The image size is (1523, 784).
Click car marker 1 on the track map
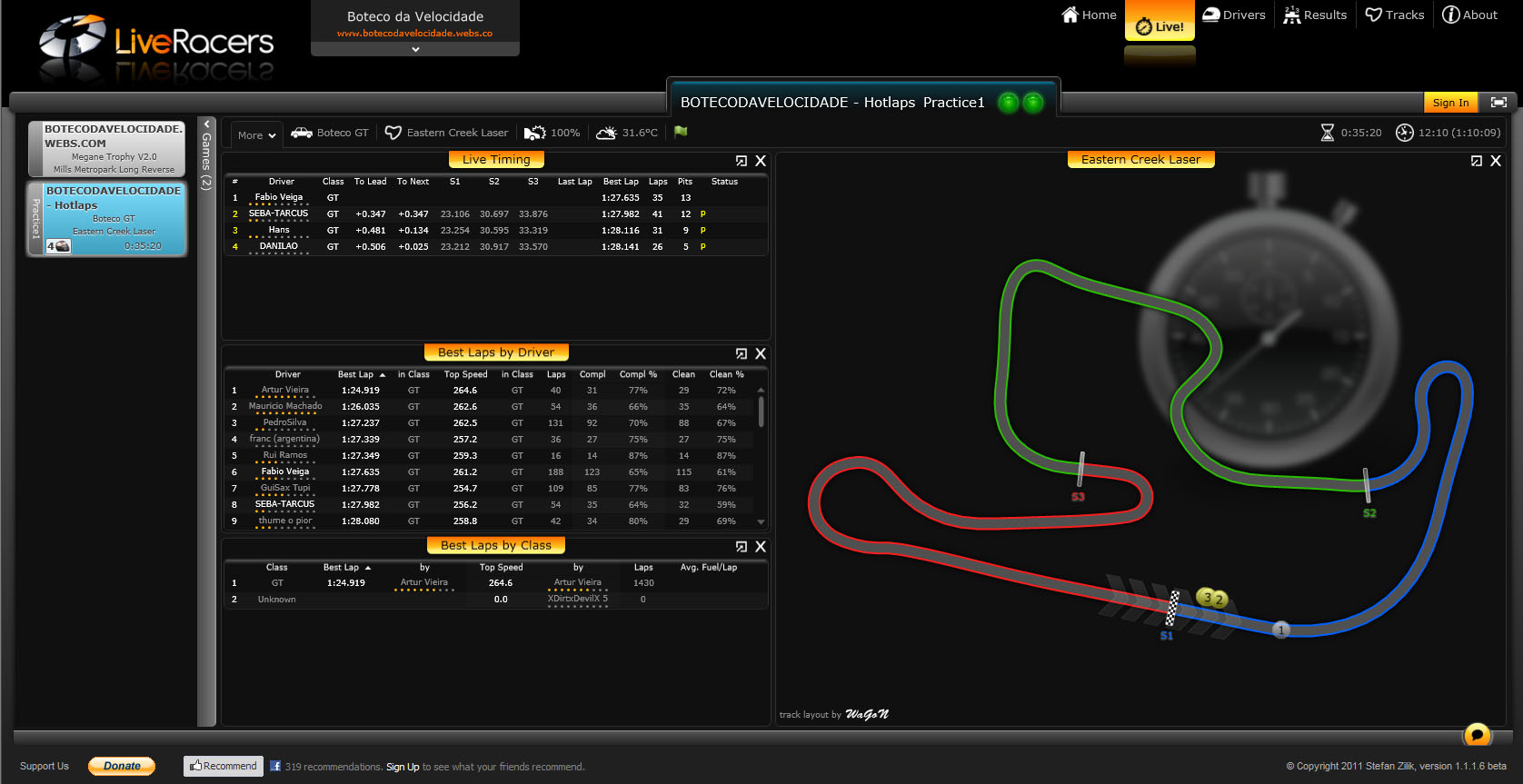click(1281, 630)
